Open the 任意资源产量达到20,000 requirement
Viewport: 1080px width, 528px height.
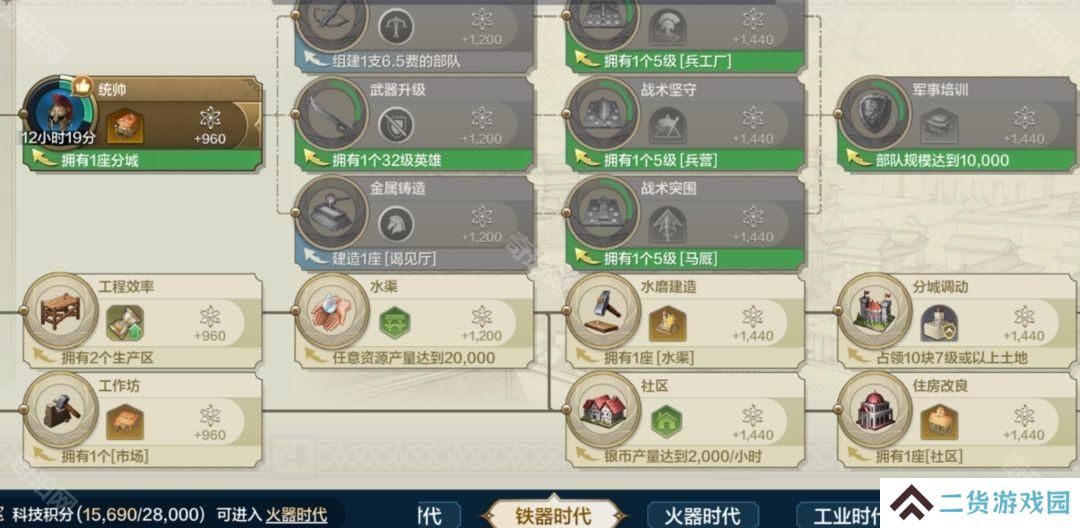(x=414, y=358)
